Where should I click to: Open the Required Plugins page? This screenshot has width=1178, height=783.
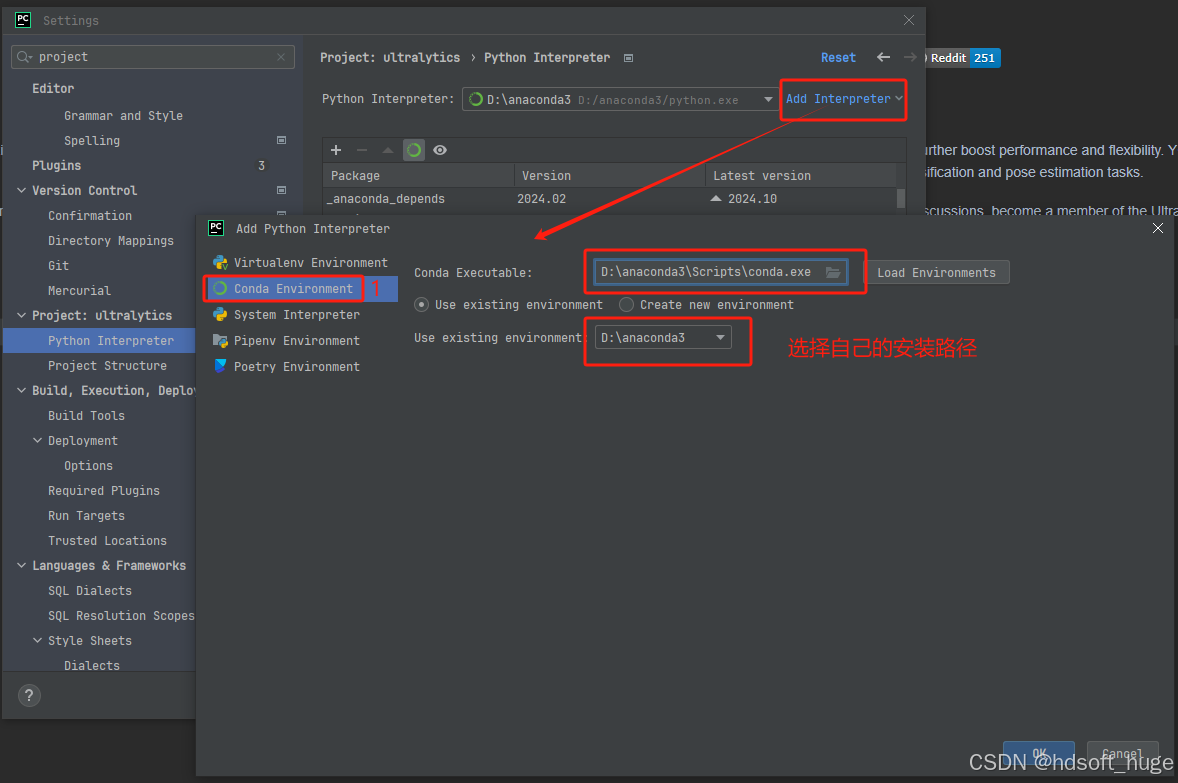tap(104, 491)
